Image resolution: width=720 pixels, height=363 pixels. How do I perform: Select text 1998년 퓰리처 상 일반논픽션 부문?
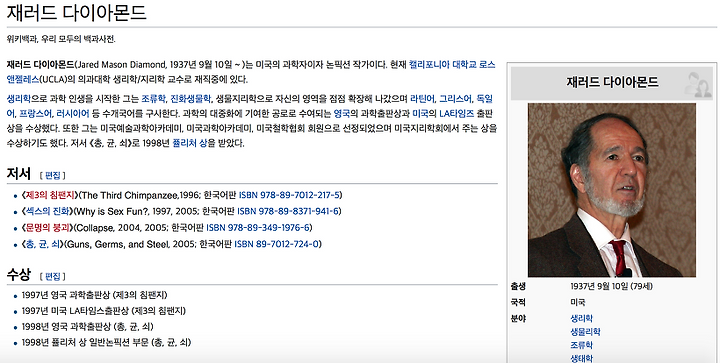[86, 342]
